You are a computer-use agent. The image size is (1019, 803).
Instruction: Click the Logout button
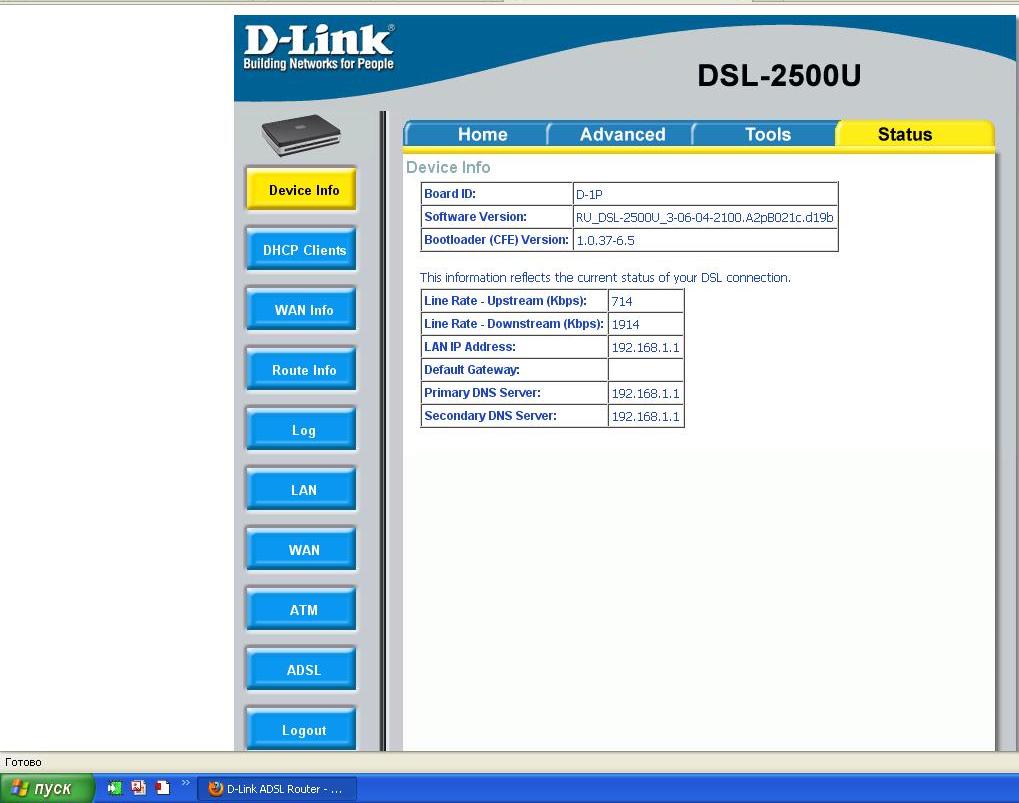(x=302, y=729)
